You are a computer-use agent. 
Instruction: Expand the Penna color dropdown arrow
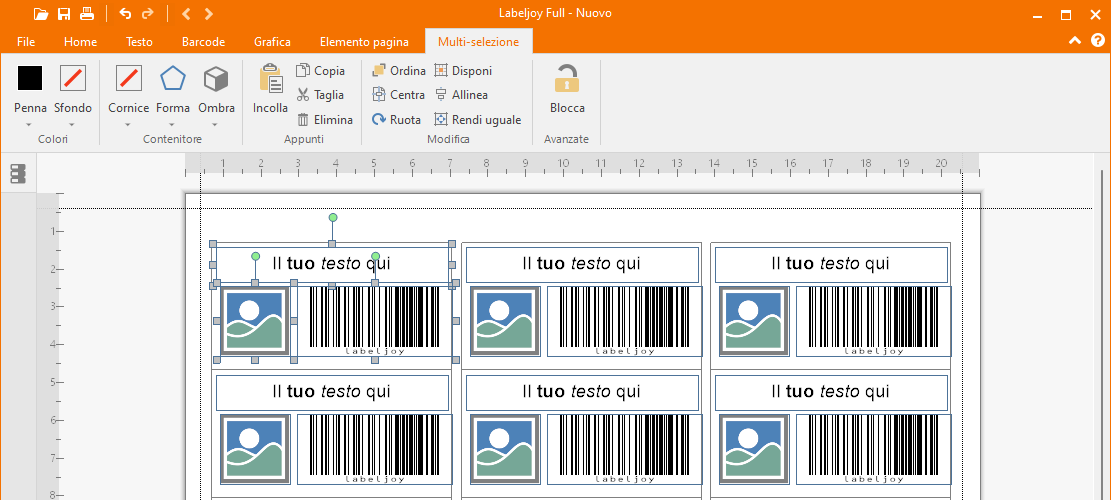coord(30,125)
